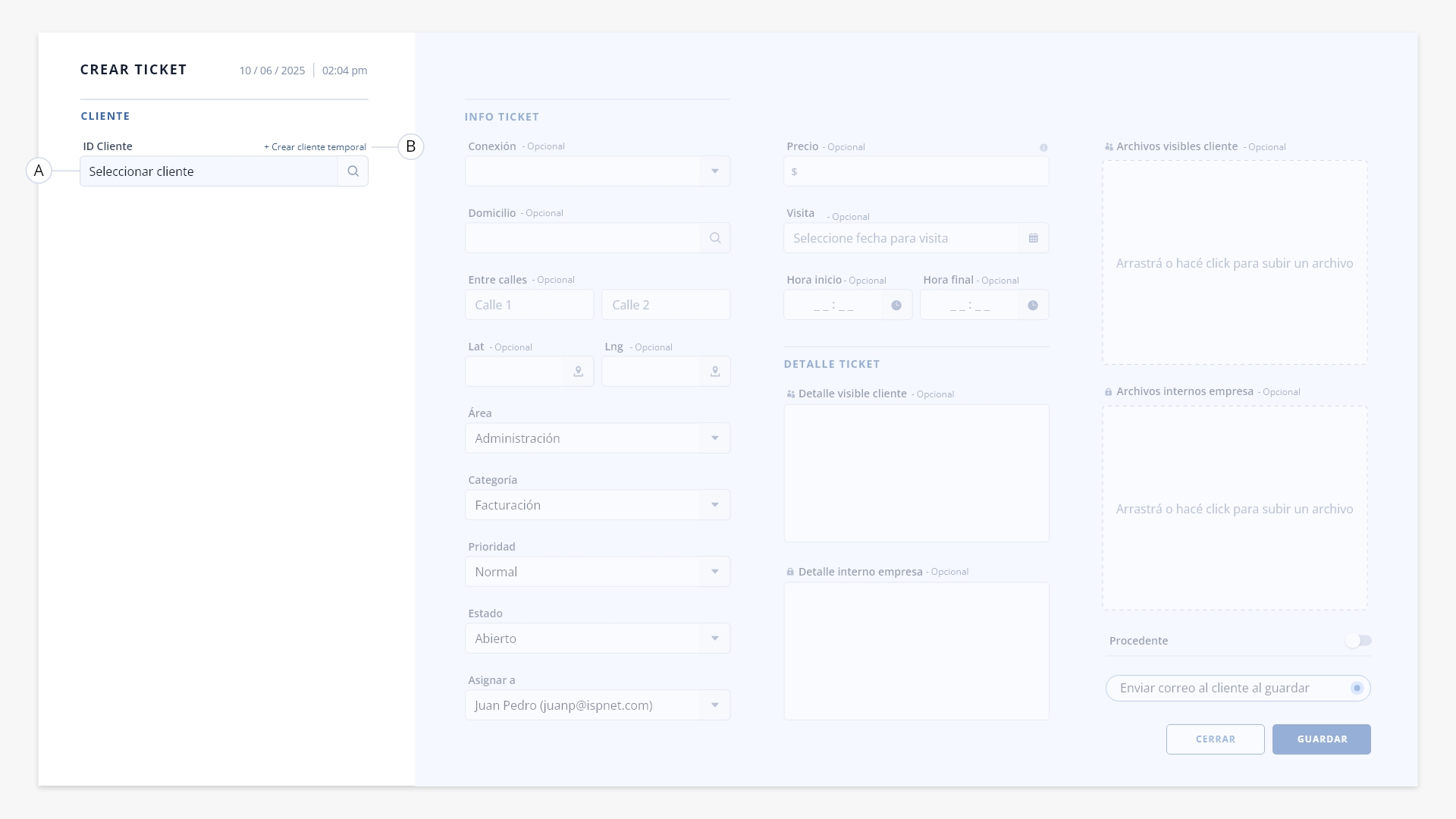1456x819 pixels.
Task: Click the search icon in ID Cliente field
Action: (x=353, y=171)
